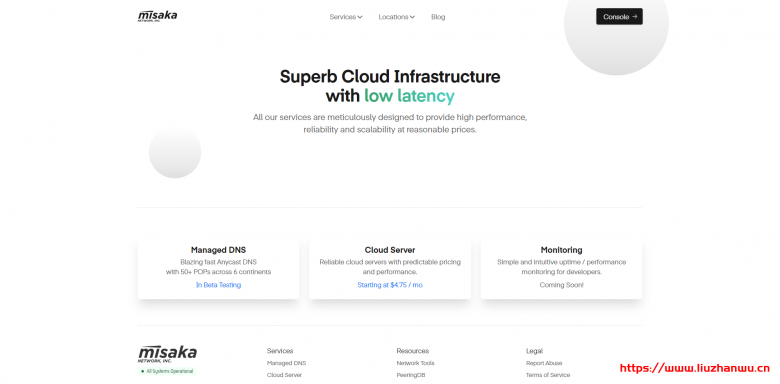Click the Console button
780x384 pixels.
(x=619, y=16)
